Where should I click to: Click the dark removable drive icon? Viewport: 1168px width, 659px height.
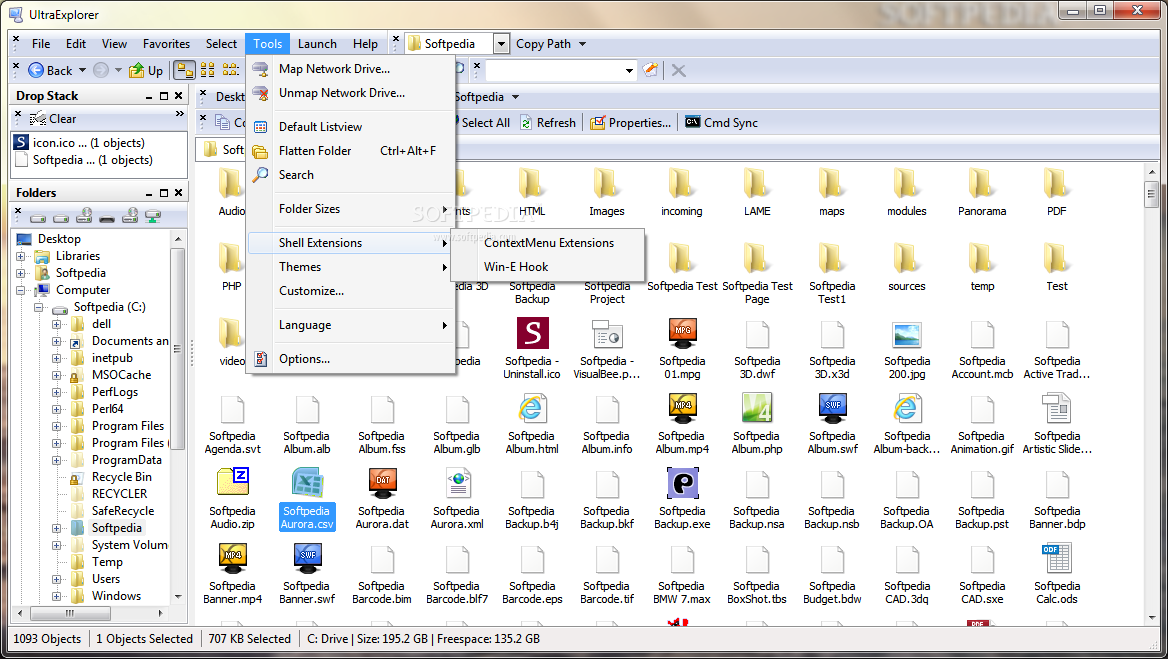pyautogui.click(x=107, y=218)
